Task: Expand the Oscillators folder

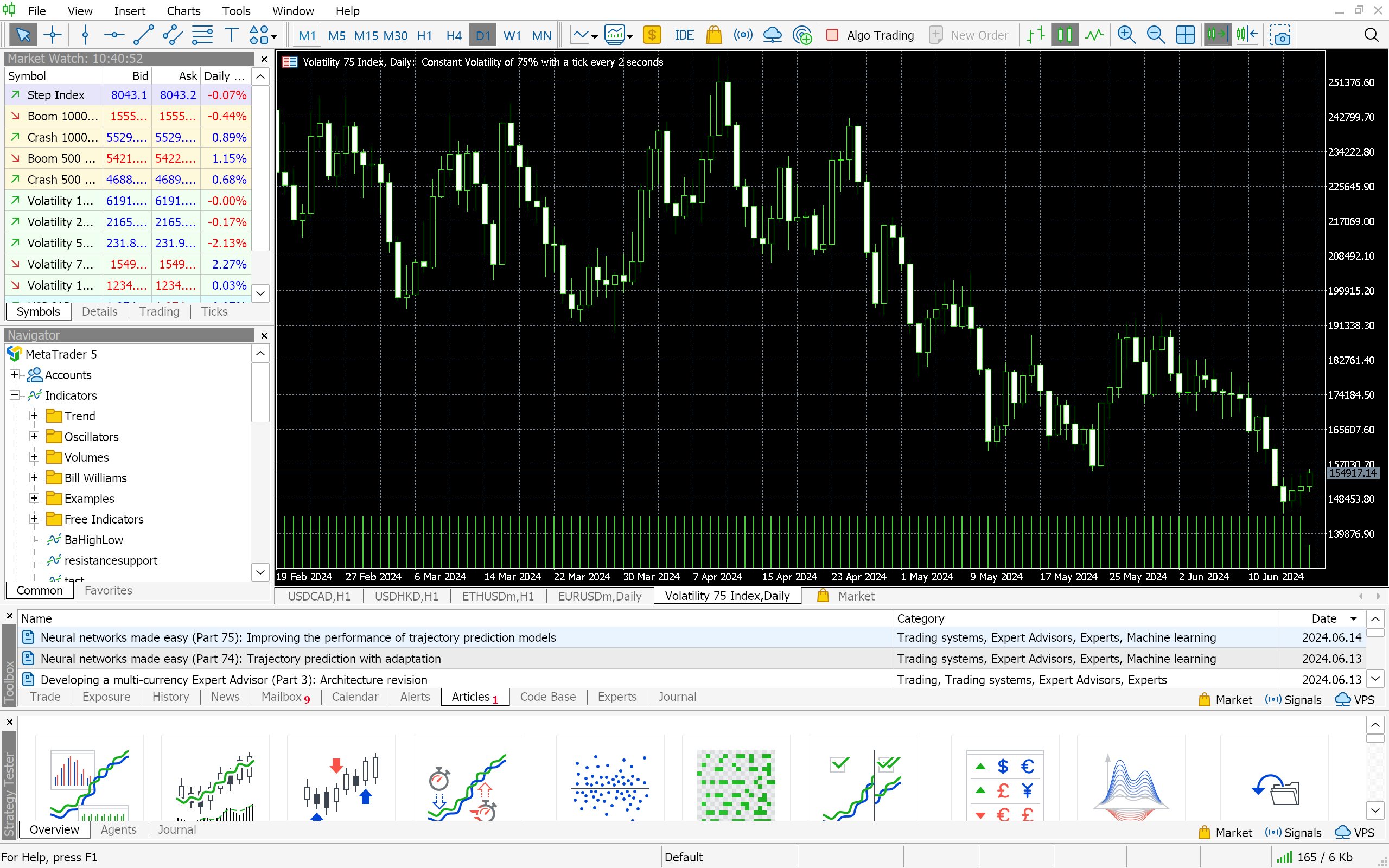Action: coord(34,436)
